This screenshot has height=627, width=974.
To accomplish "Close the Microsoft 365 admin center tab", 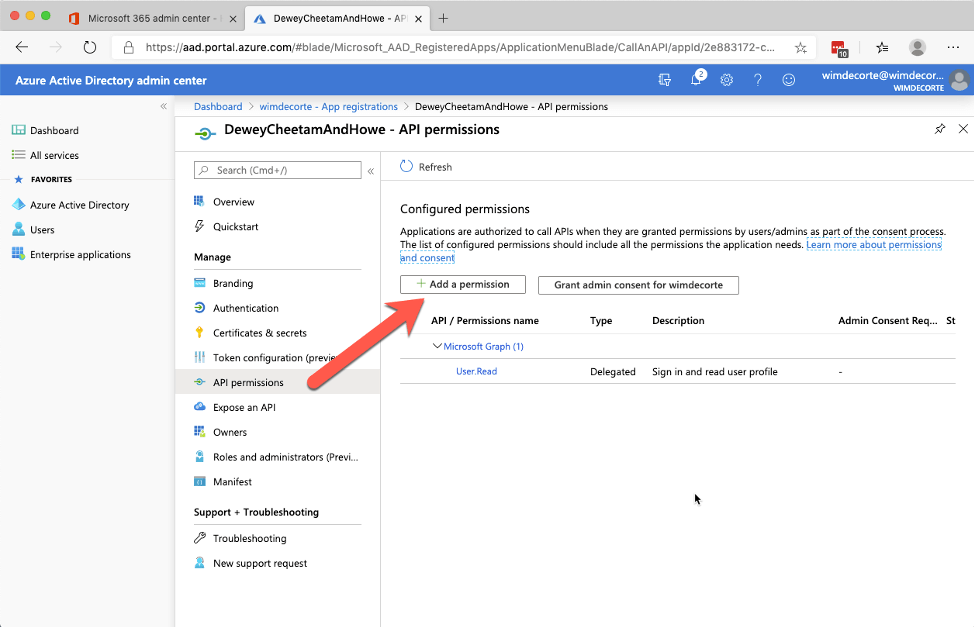I will pos(233,19).
